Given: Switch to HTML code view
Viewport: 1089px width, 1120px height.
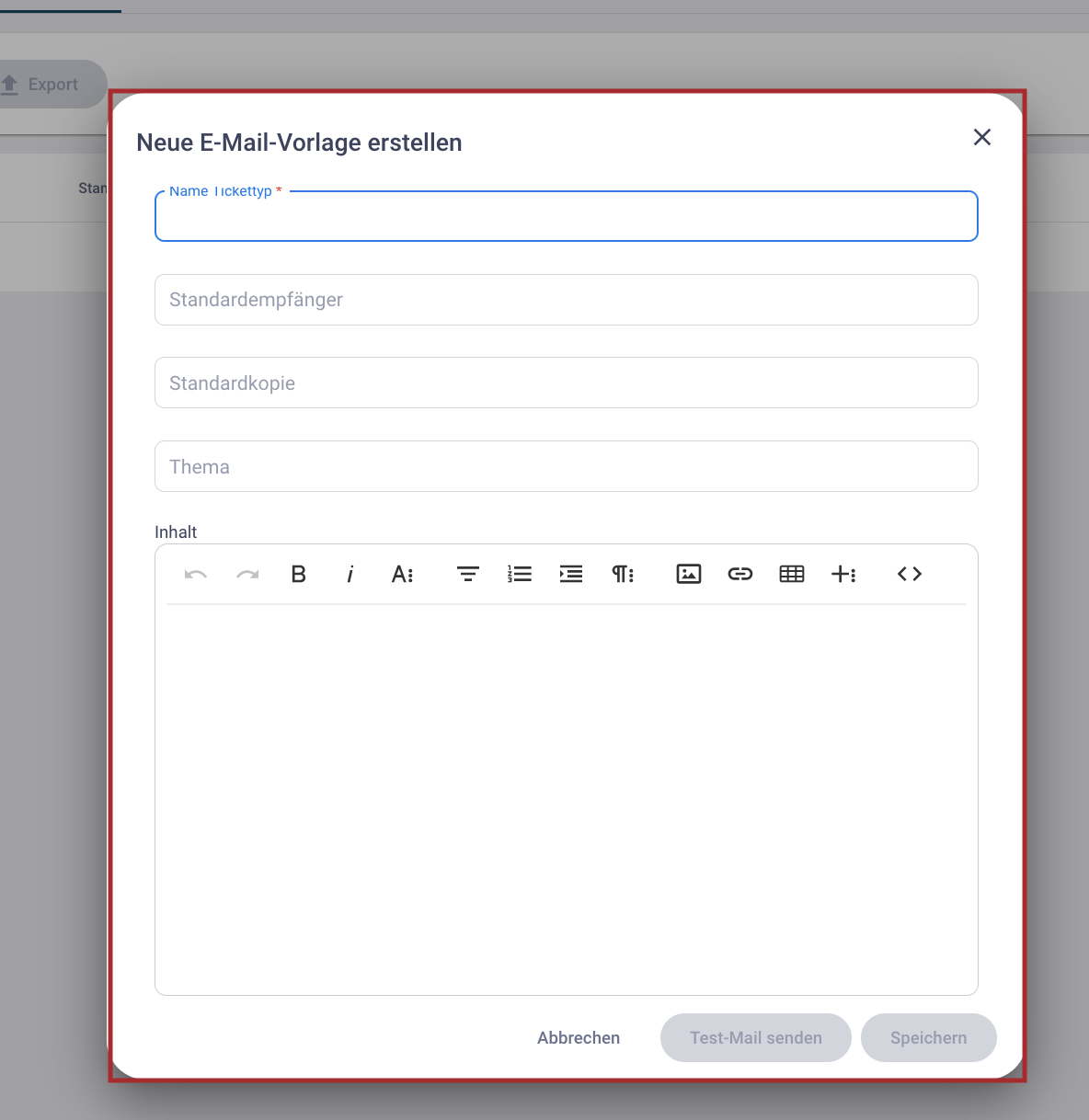Looking at the screenshot, I should click(910, 574).
